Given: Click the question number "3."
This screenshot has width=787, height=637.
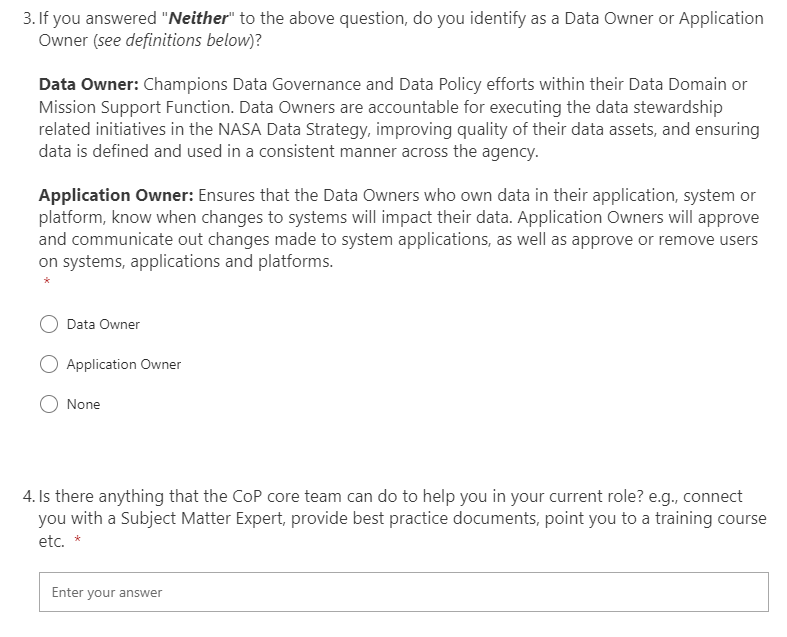Looking at the screenshot, I should click(x=27, y=18).
